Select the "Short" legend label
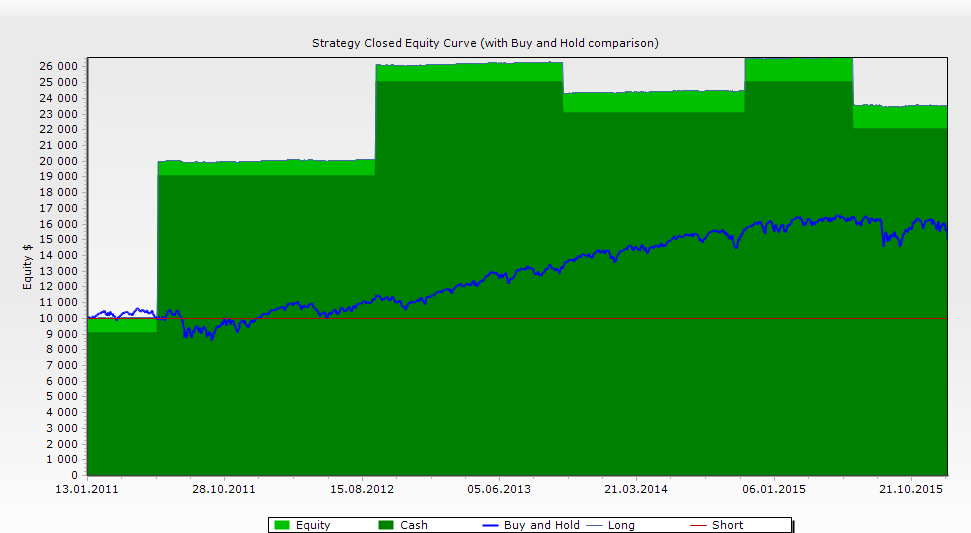Image resolution: width=971 pixels, height=533 pixels. point(727,525)
